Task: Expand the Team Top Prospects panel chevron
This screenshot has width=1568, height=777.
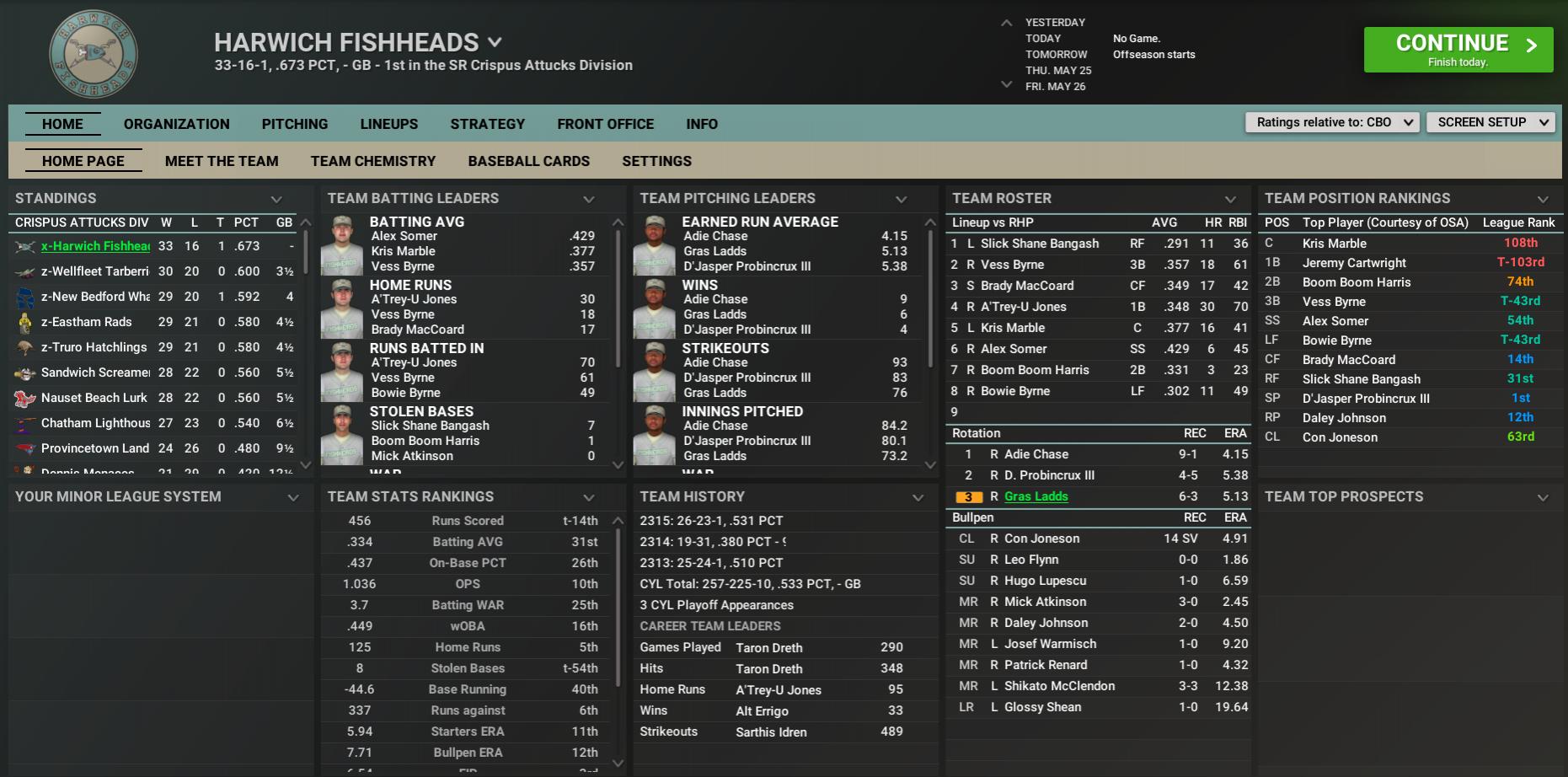Action: (x=1544, y=497)
